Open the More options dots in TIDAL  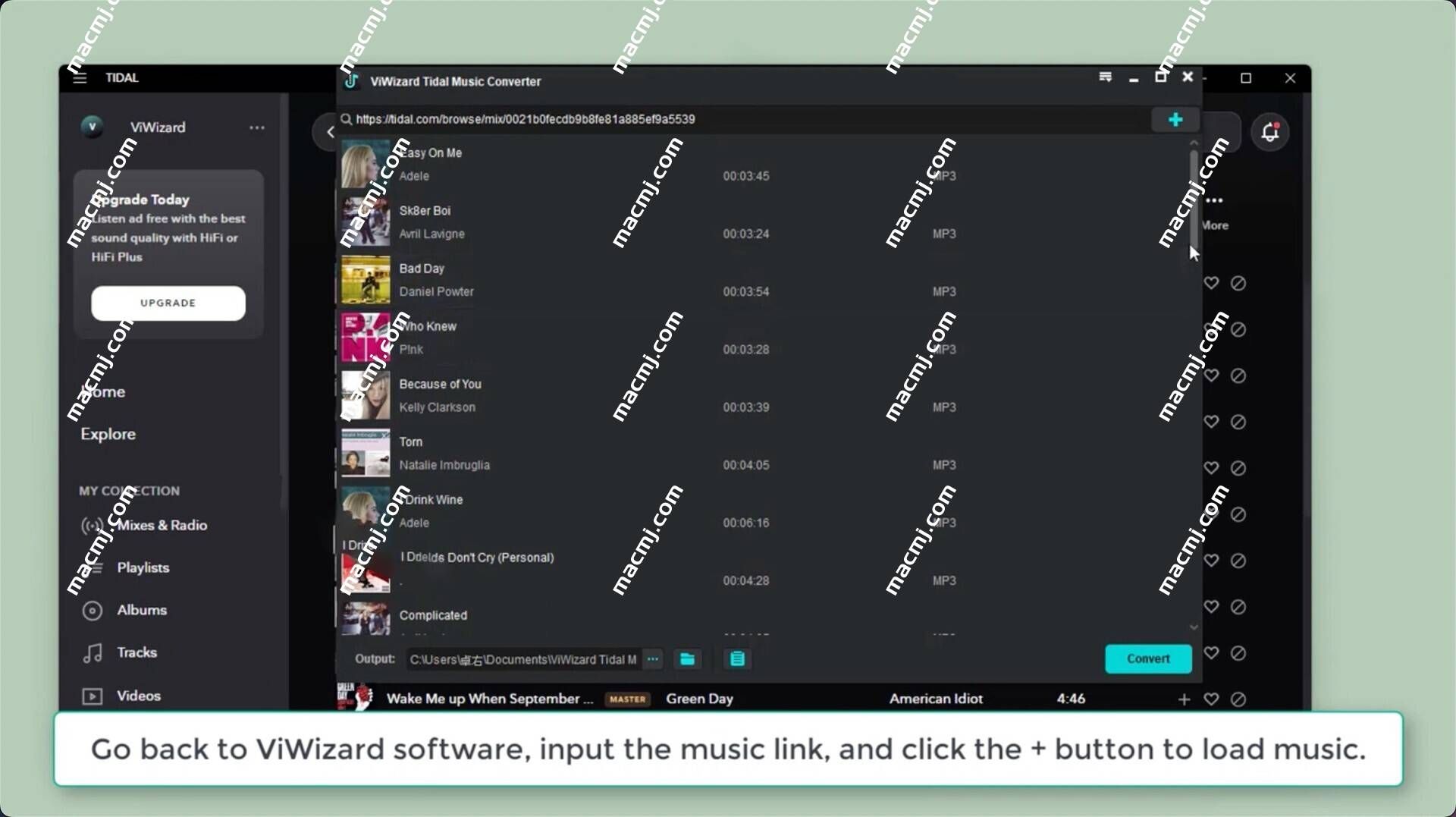[1215, 201]
